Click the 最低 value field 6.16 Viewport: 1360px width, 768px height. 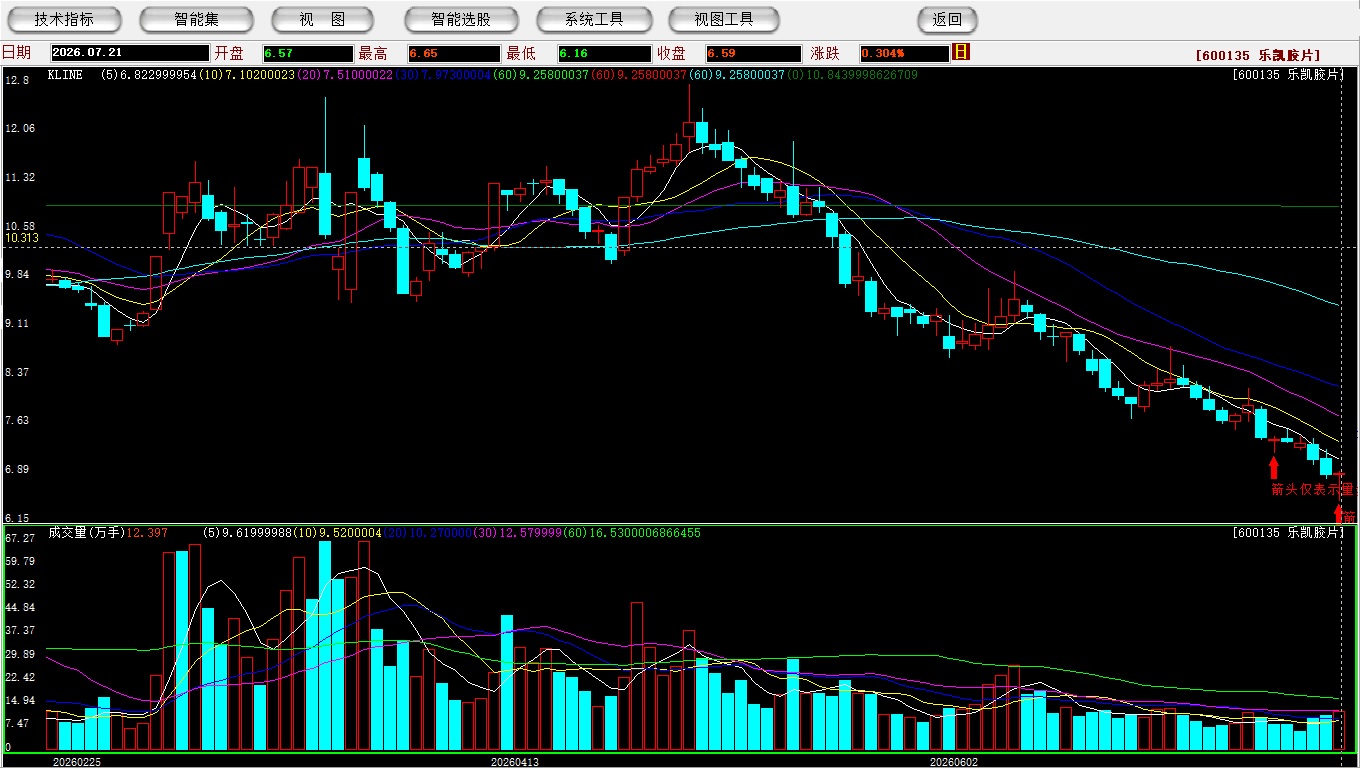click(x=604, y=53)
